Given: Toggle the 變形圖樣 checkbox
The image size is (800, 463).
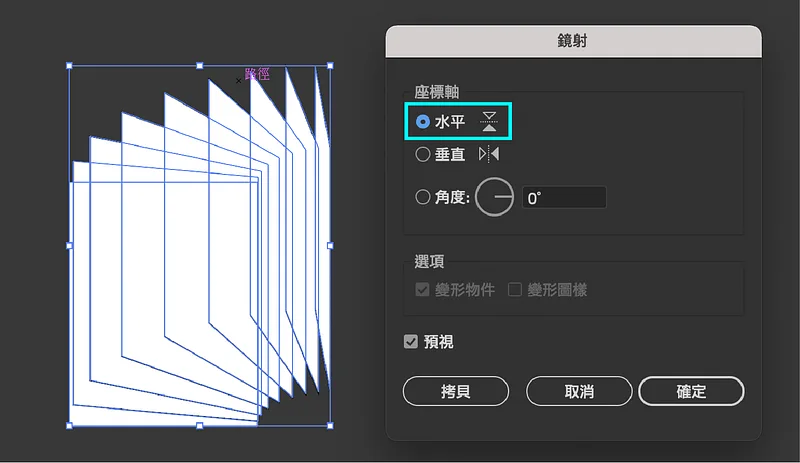Looking at the screenshot, I should coord(515,289).
